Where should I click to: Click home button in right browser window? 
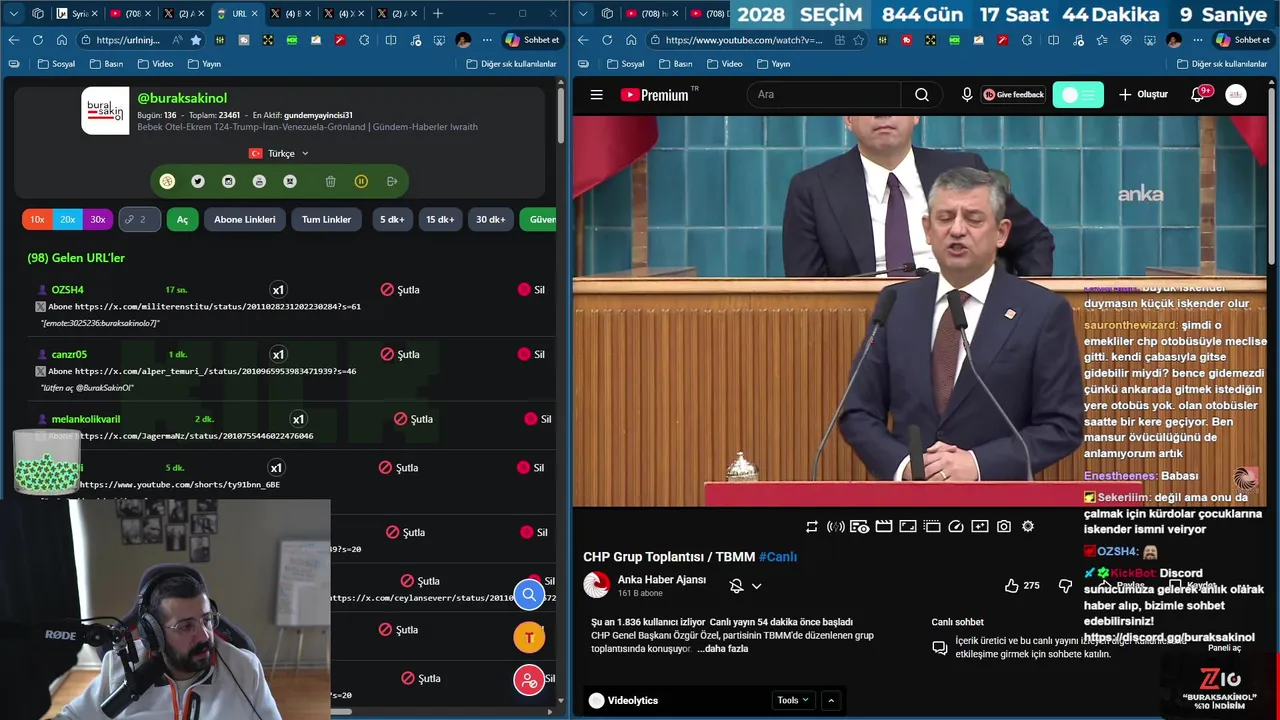631,40
